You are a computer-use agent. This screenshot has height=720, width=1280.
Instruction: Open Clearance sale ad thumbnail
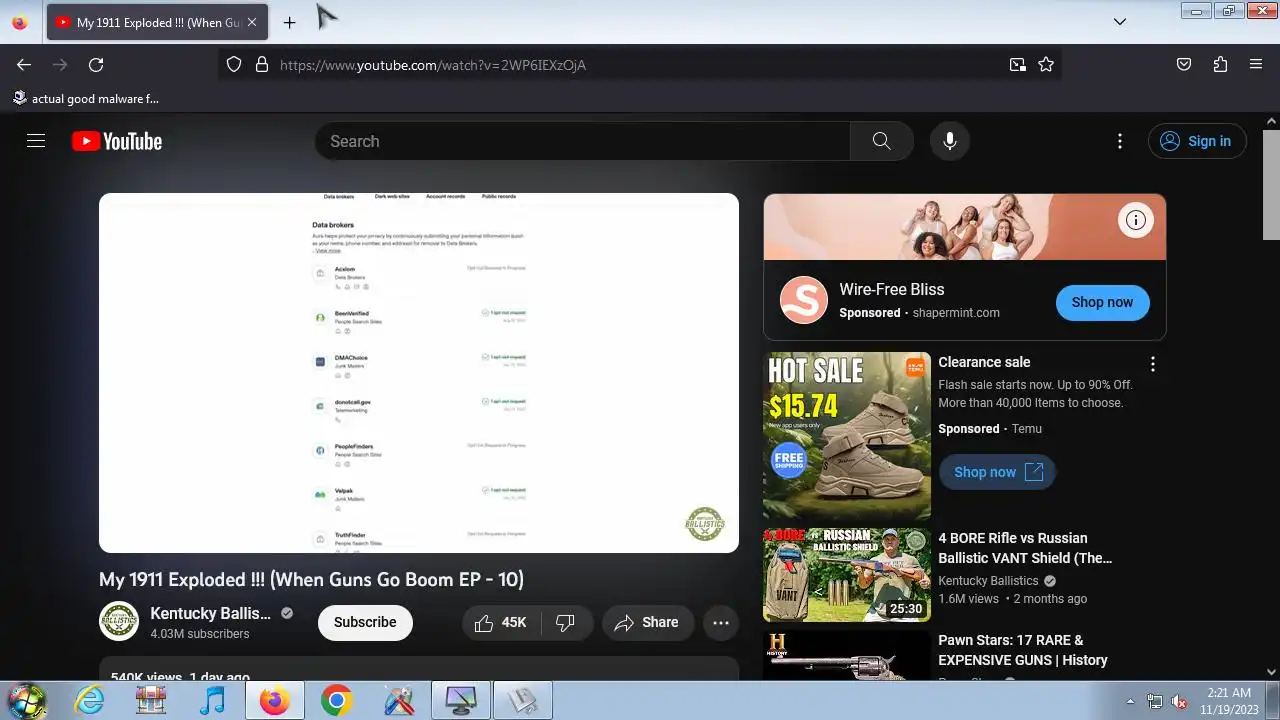click(847, 436)
